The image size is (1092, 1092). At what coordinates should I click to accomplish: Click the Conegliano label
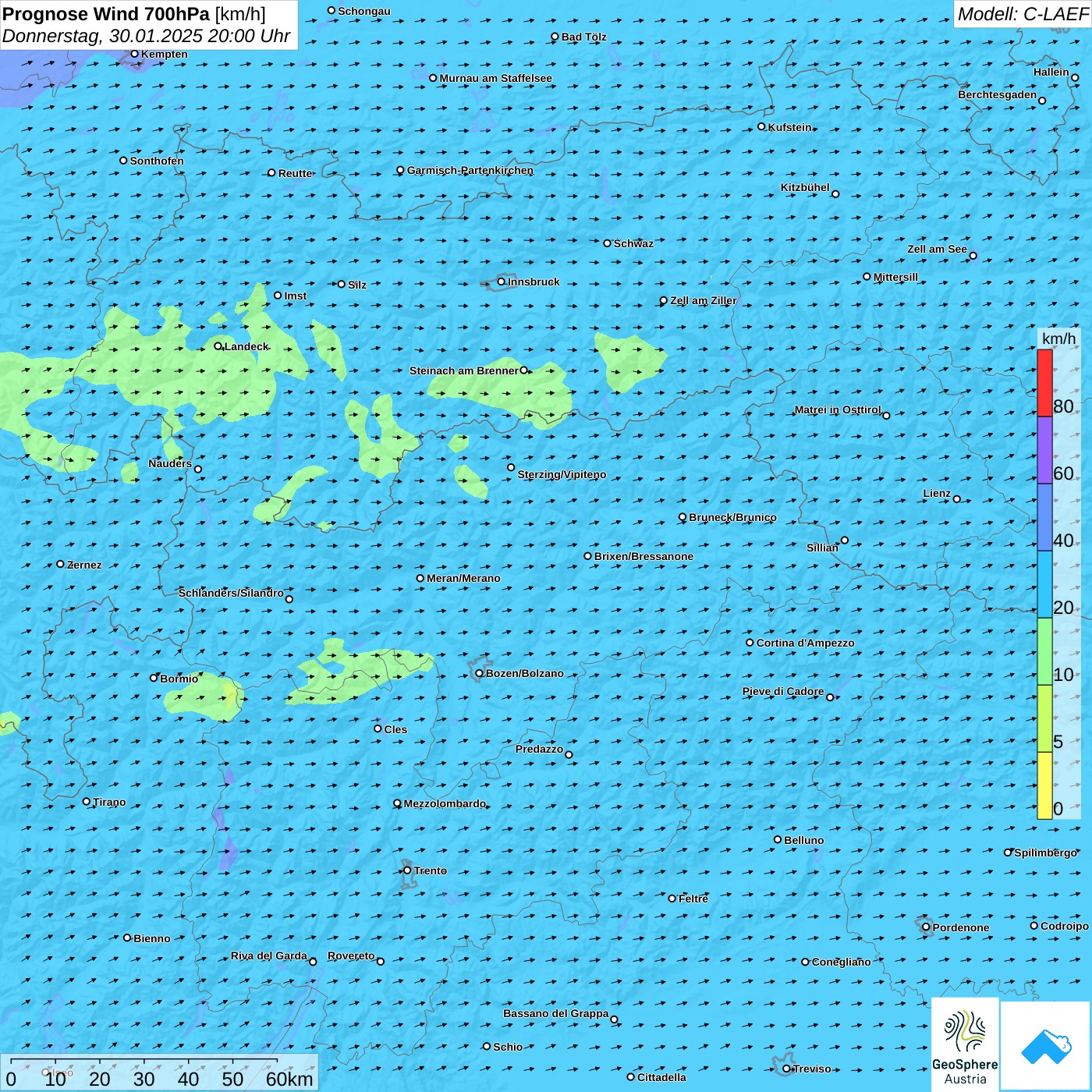pos(842,962)
